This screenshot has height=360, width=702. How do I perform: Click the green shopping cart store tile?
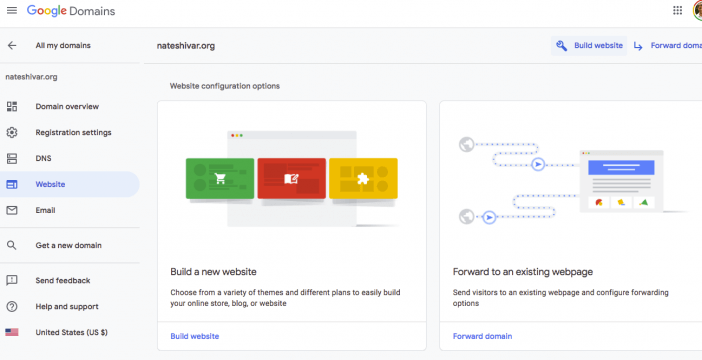pos(220,178)
